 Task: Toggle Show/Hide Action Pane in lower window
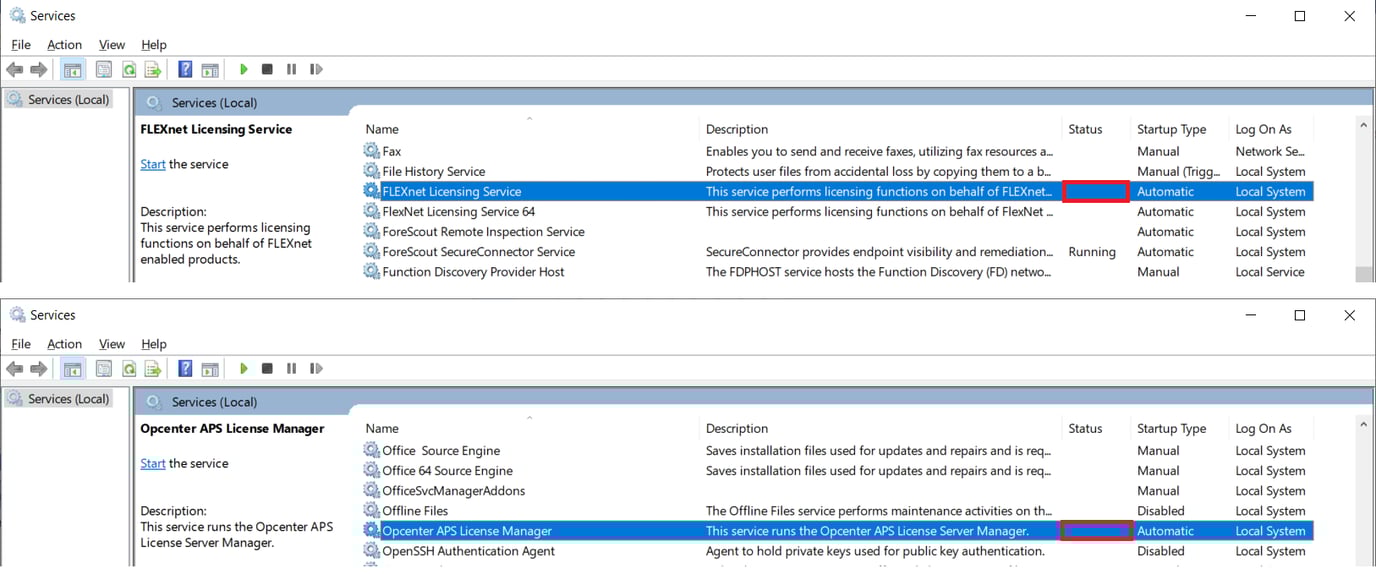tap(210, 368)
